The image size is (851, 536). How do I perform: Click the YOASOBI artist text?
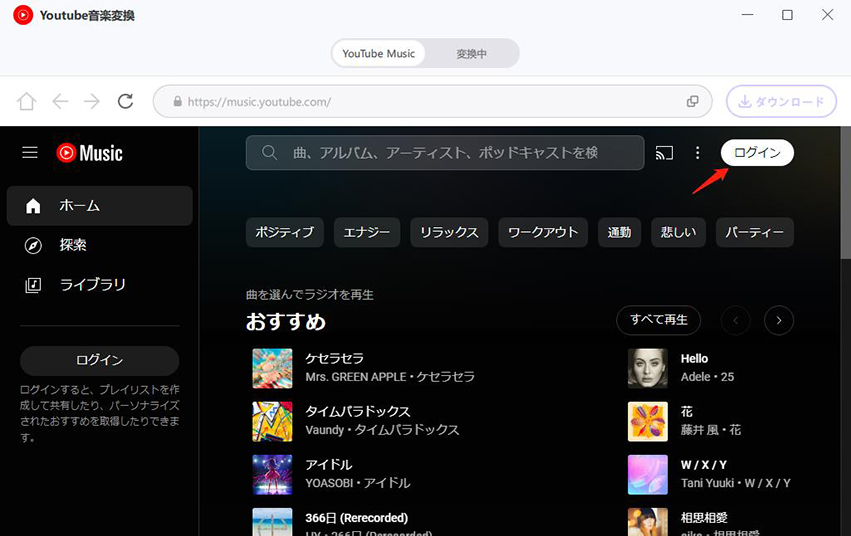329,483
